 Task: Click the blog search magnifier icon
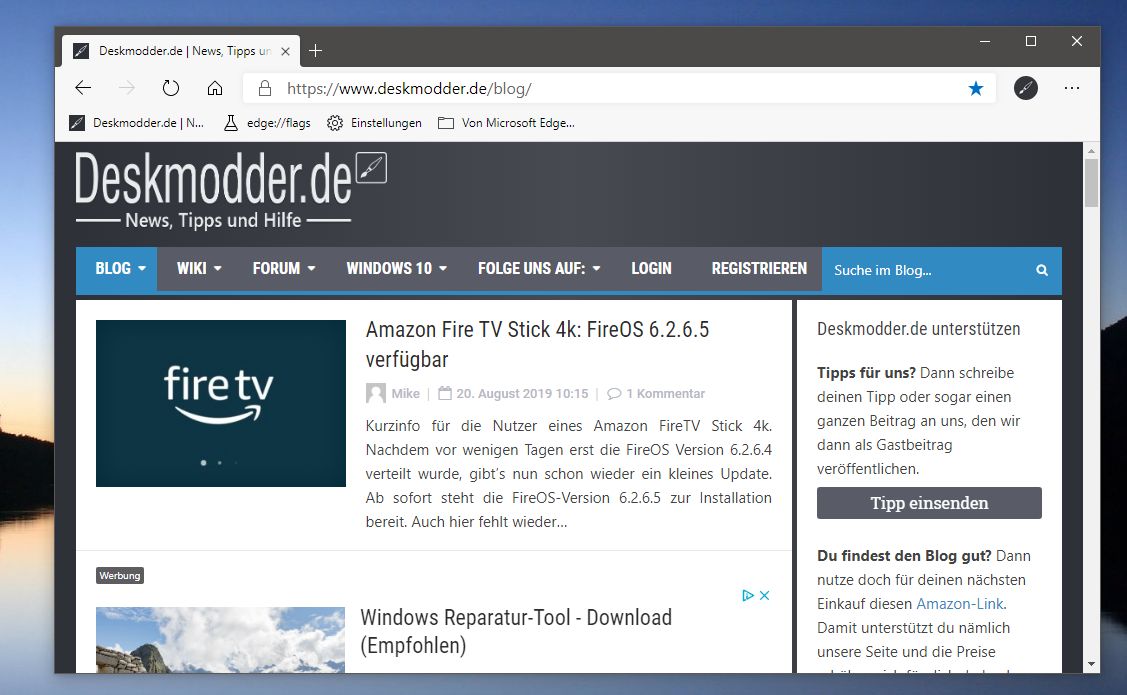(1041, 270)
